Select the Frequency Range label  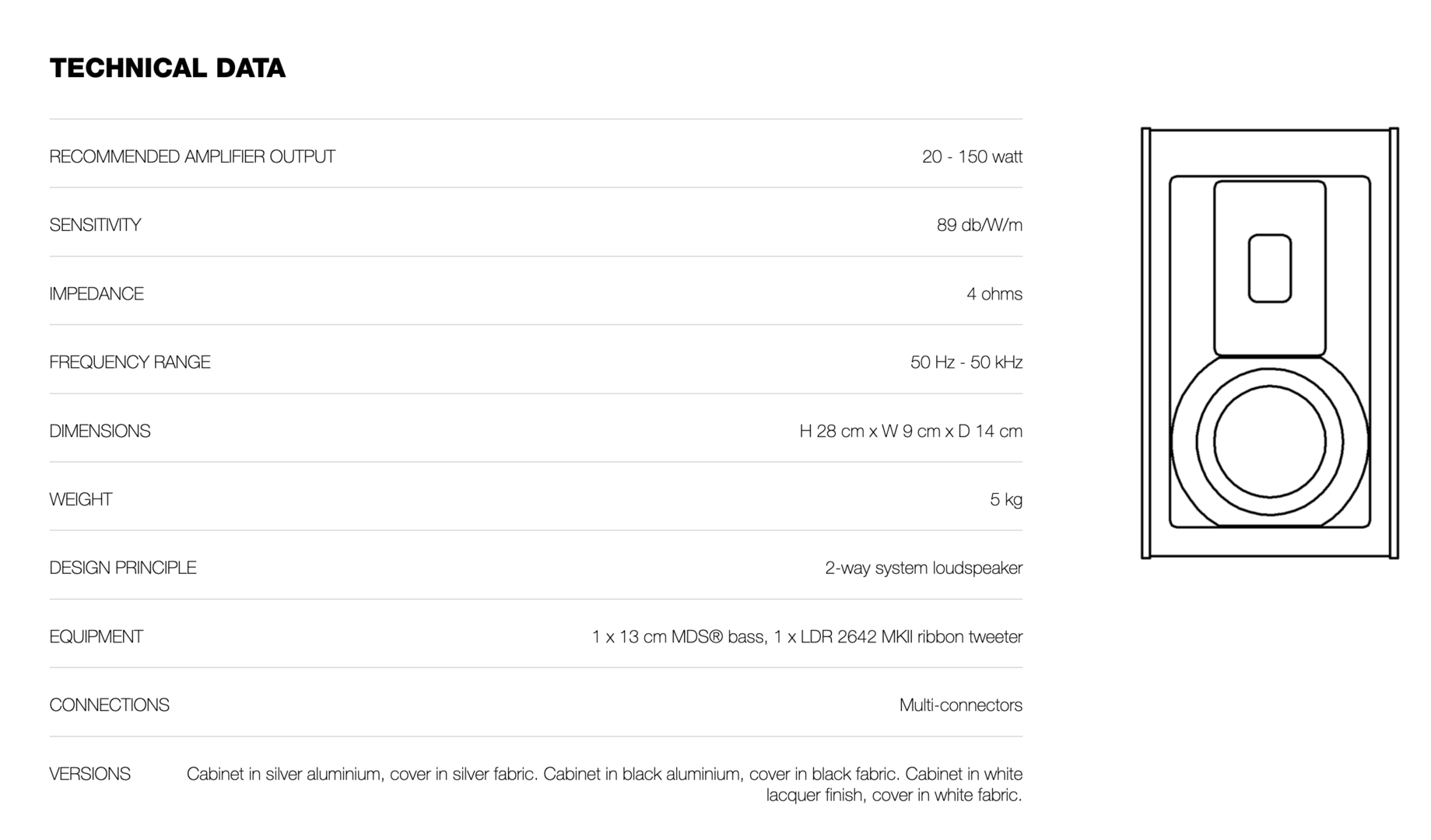130,362
